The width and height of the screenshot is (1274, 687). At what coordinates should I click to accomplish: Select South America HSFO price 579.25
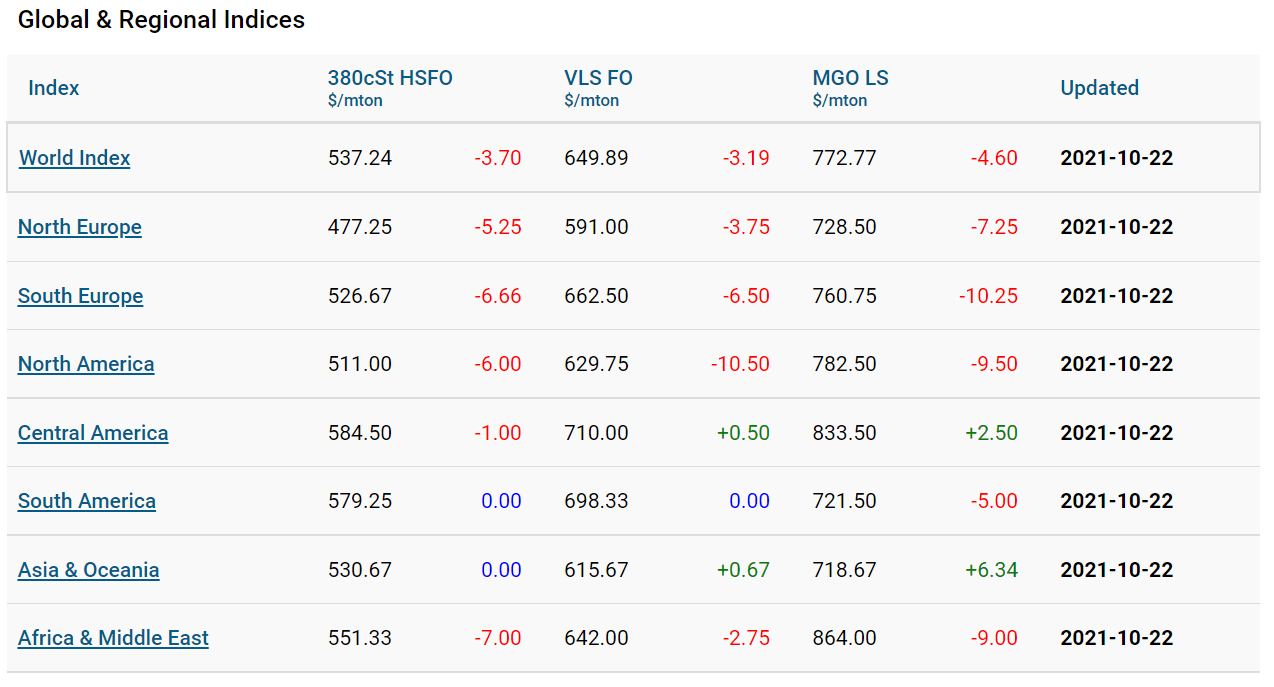coord(360,501)
